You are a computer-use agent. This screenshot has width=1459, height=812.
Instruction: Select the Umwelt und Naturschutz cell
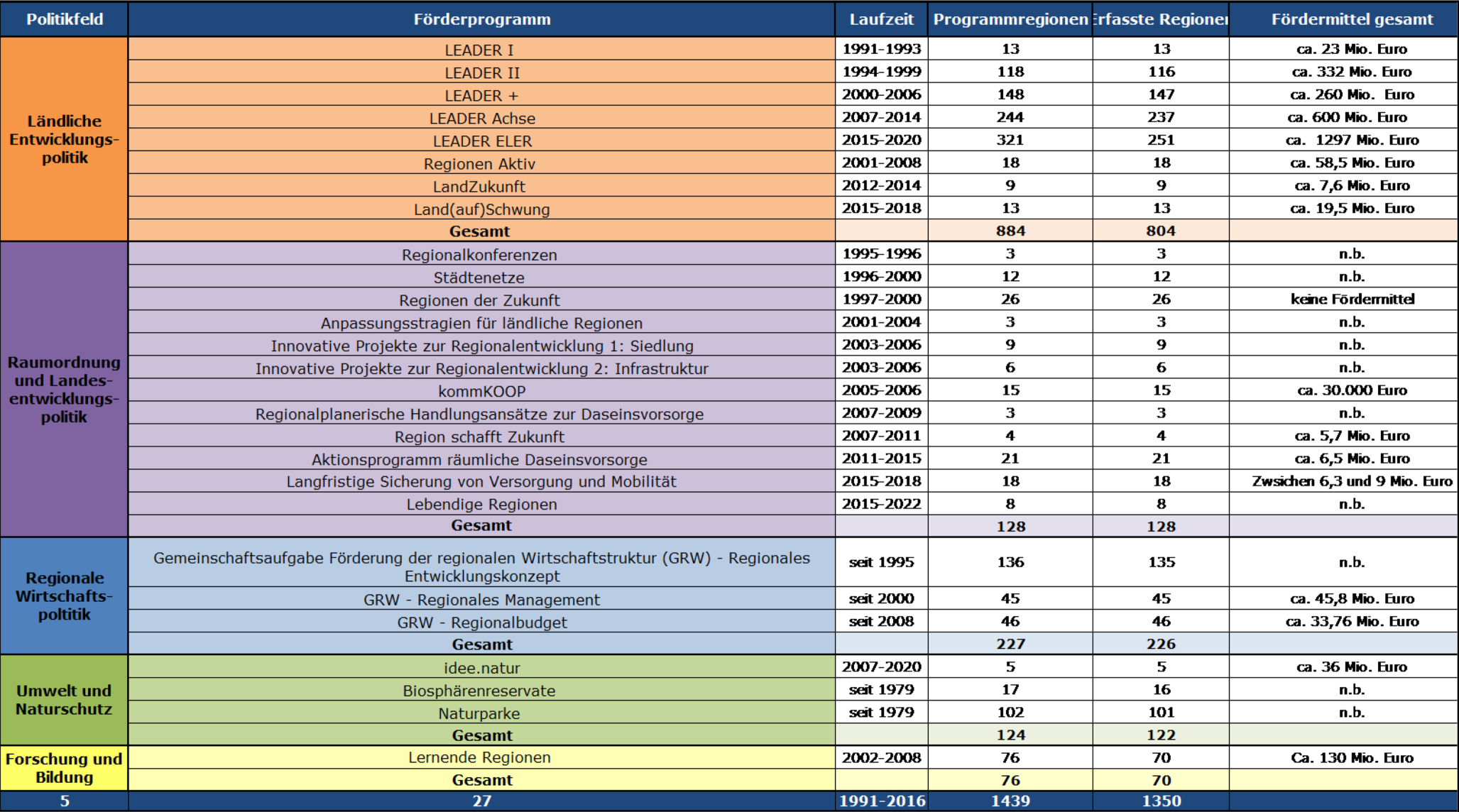pyautogui.click(x=65, y=700)
